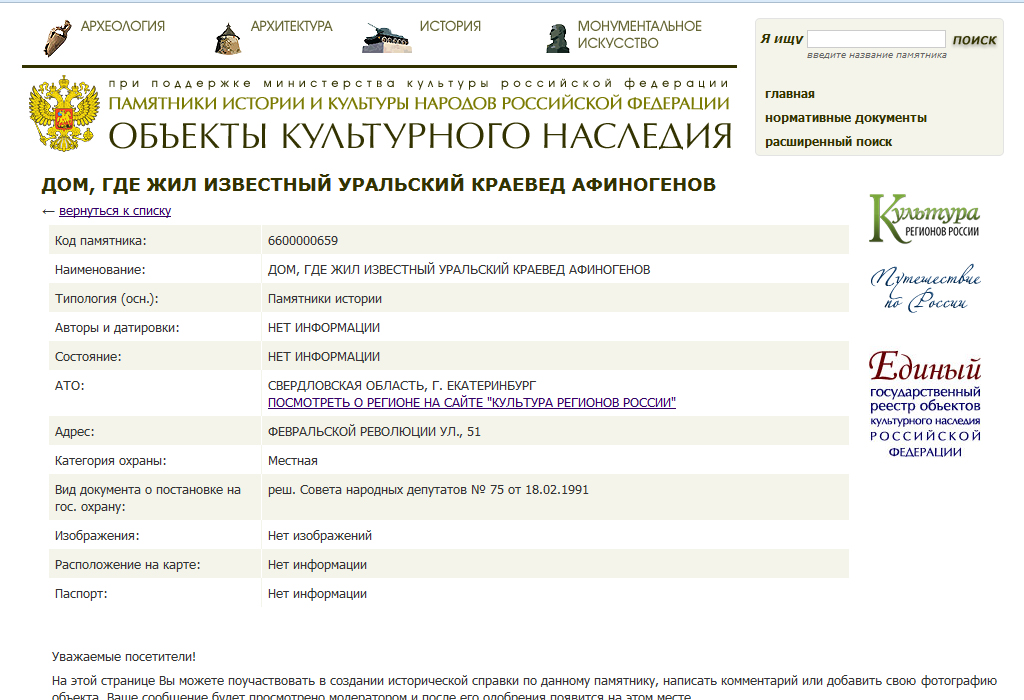Open the Археология menu section

tap(122, 26)
